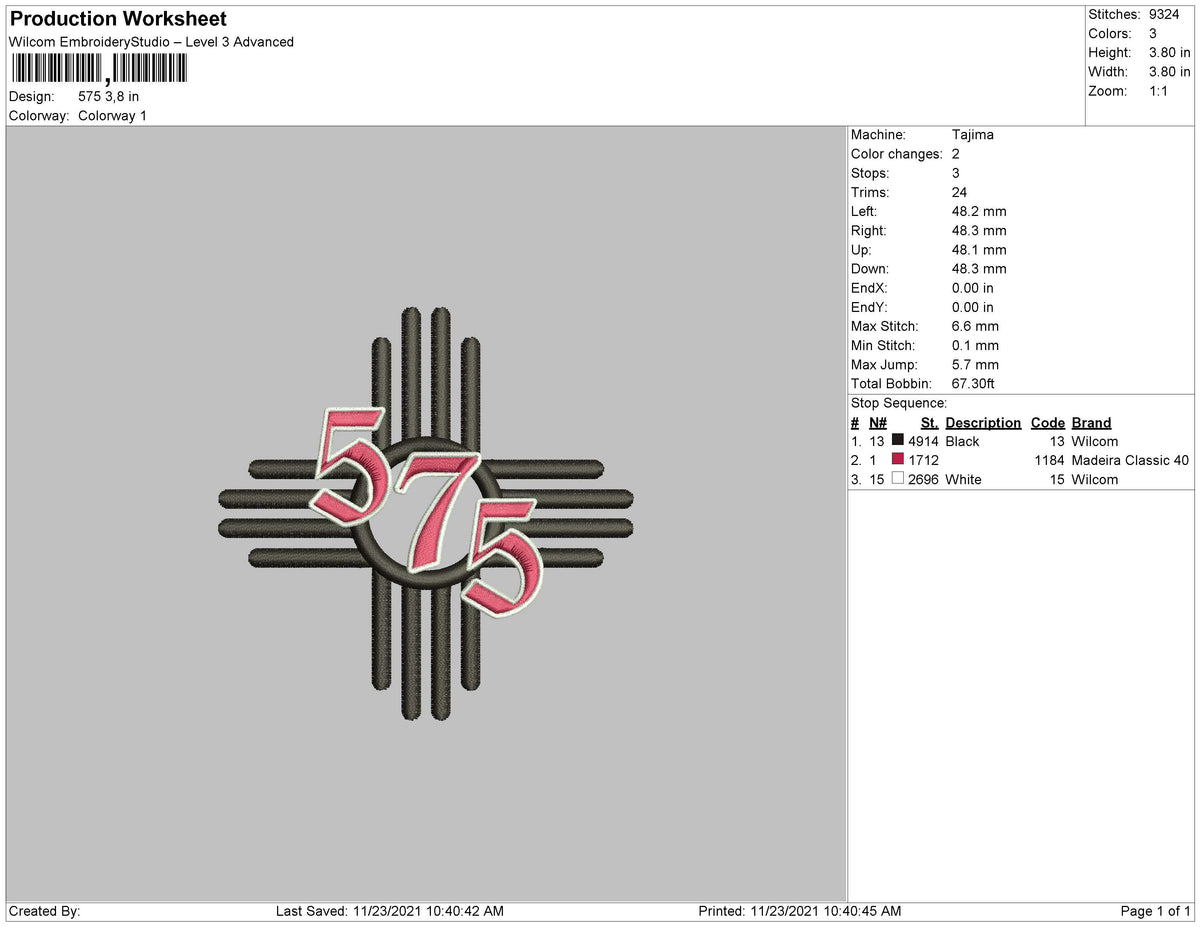Click the 'Printed' timestamp in footer

click(x=798, y=911)
